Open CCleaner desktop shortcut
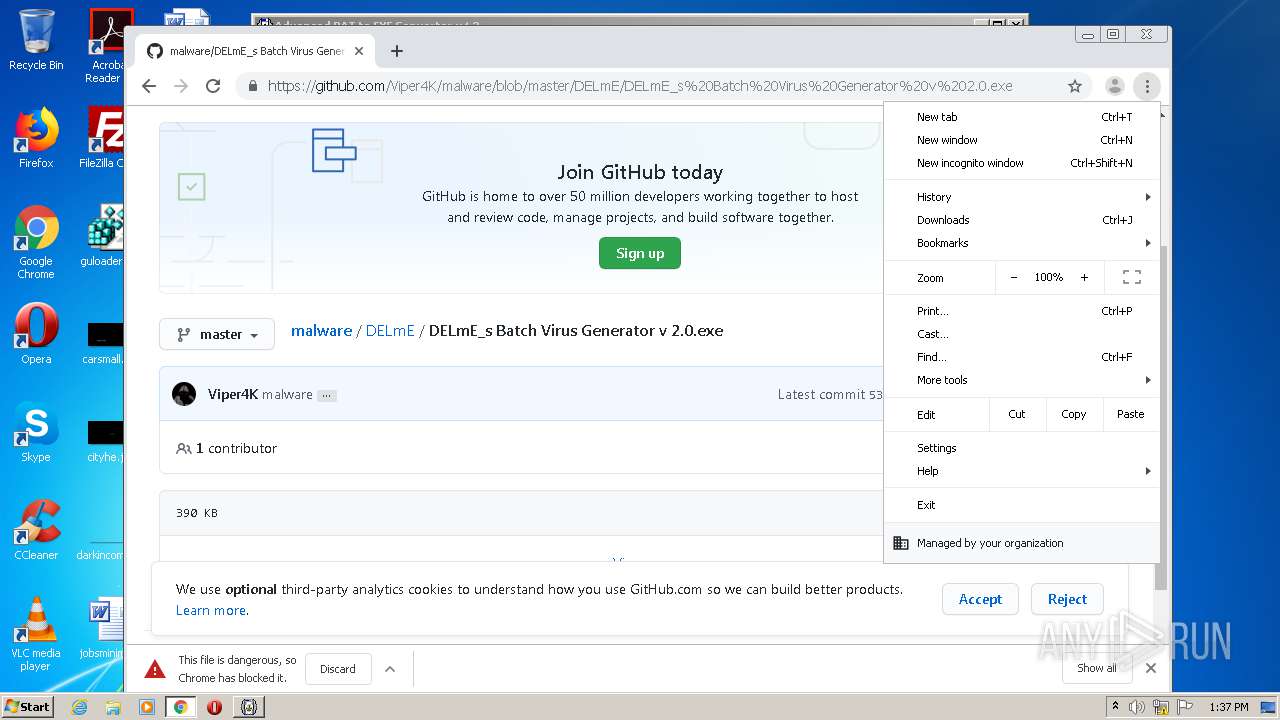 pyautogui.click(x=36, y=530)
